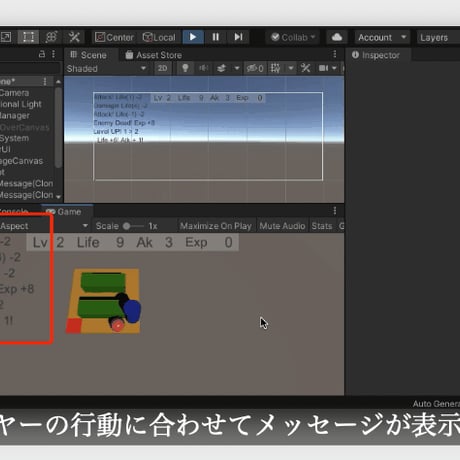Expand the Scene camera dropdown arrow
This screenshot has height=460, width=460.
334,68
